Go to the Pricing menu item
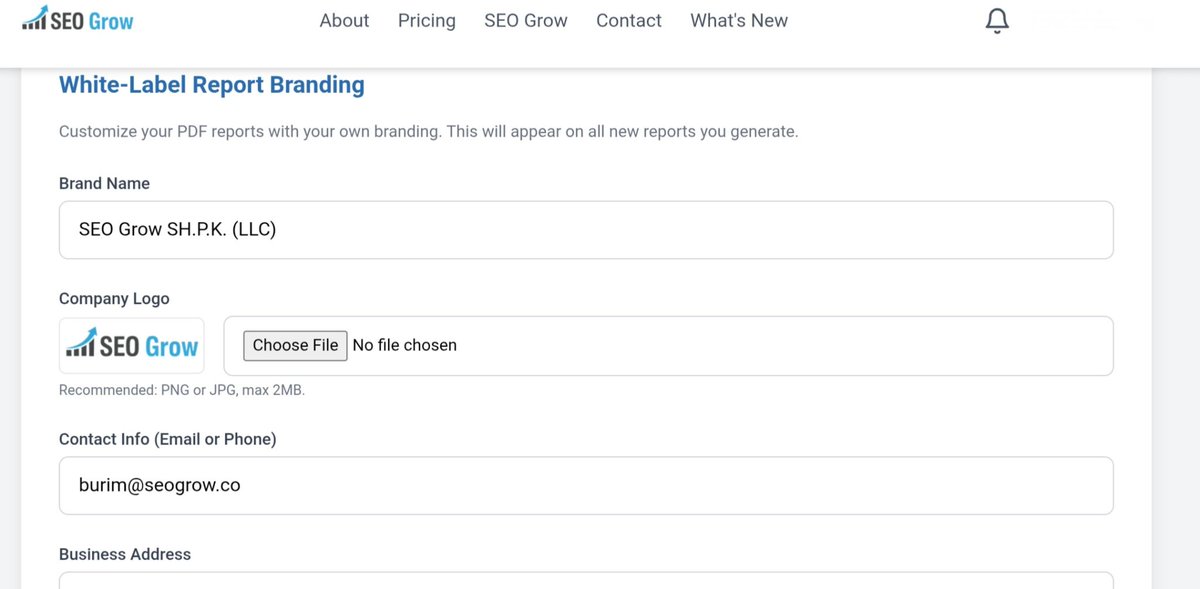1200x589 pixels. coord(427,20)
